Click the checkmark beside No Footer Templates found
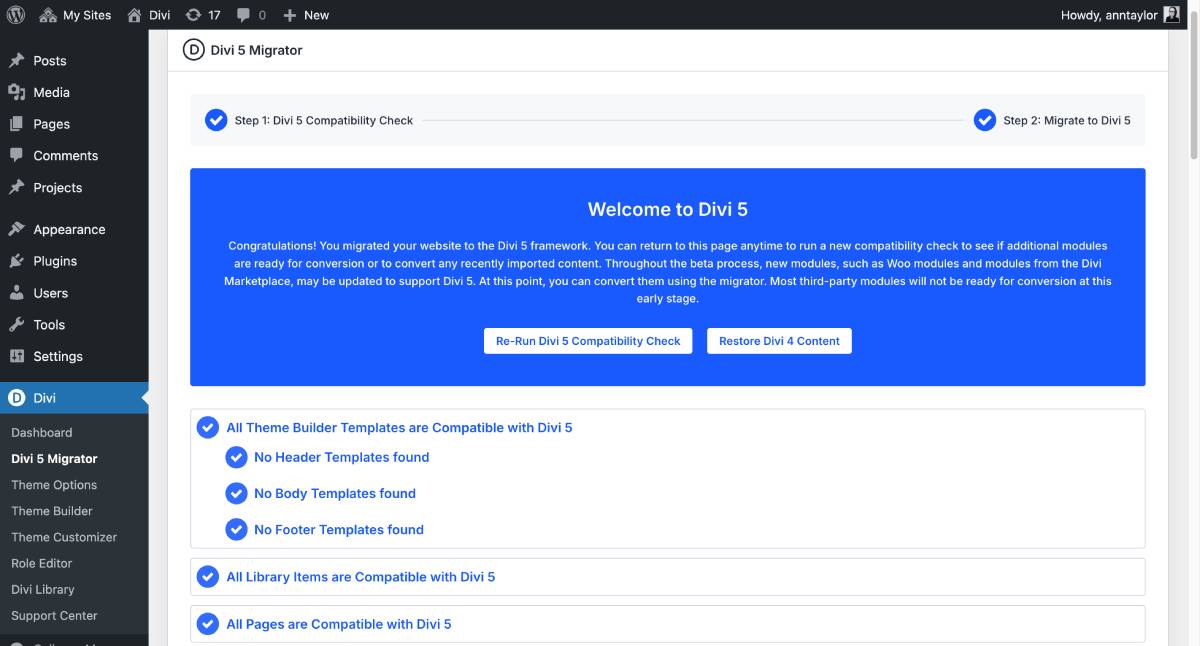This screenshot has height=646, width=1200. [237, 529]
